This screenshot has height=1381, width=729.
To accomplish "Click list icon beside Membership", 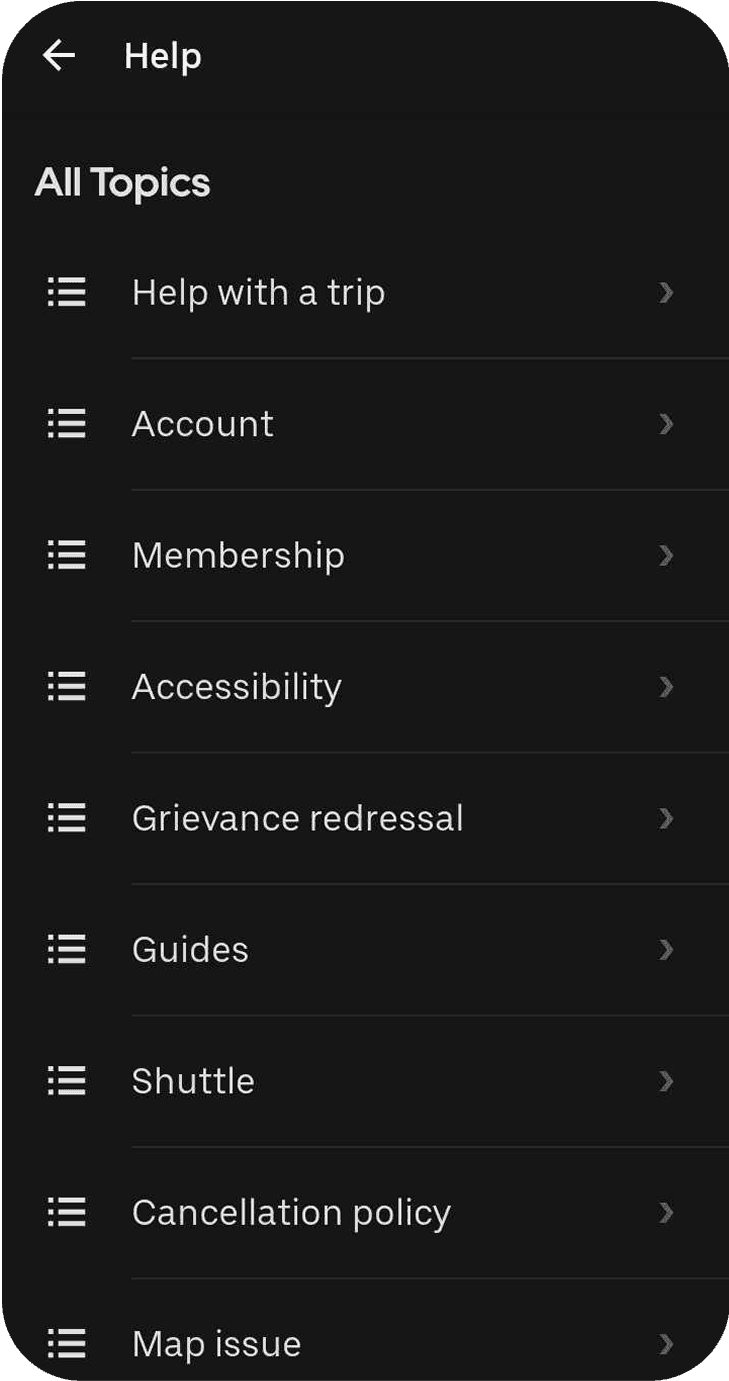I will tap(67, 555).
